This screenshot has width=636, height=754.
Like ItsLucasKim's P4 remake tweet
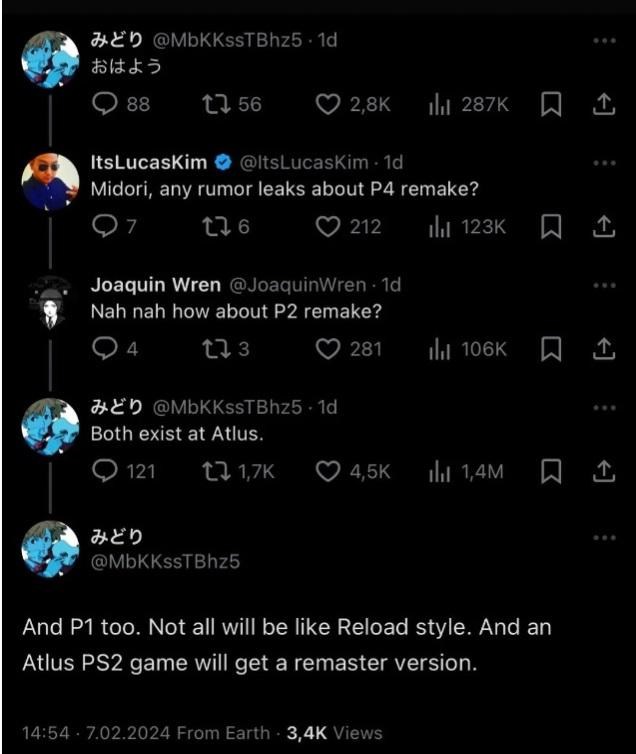pos(329,227)
